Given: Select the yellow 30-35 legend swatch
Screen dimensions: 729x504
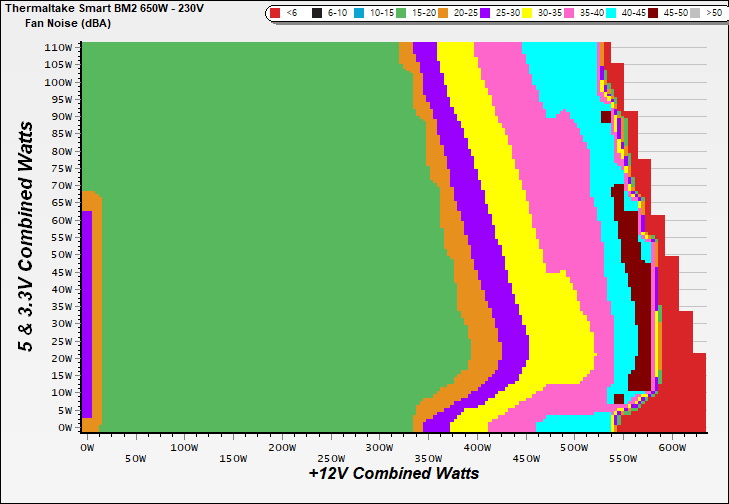Looking at the screenshot, I should pos(527,14).
